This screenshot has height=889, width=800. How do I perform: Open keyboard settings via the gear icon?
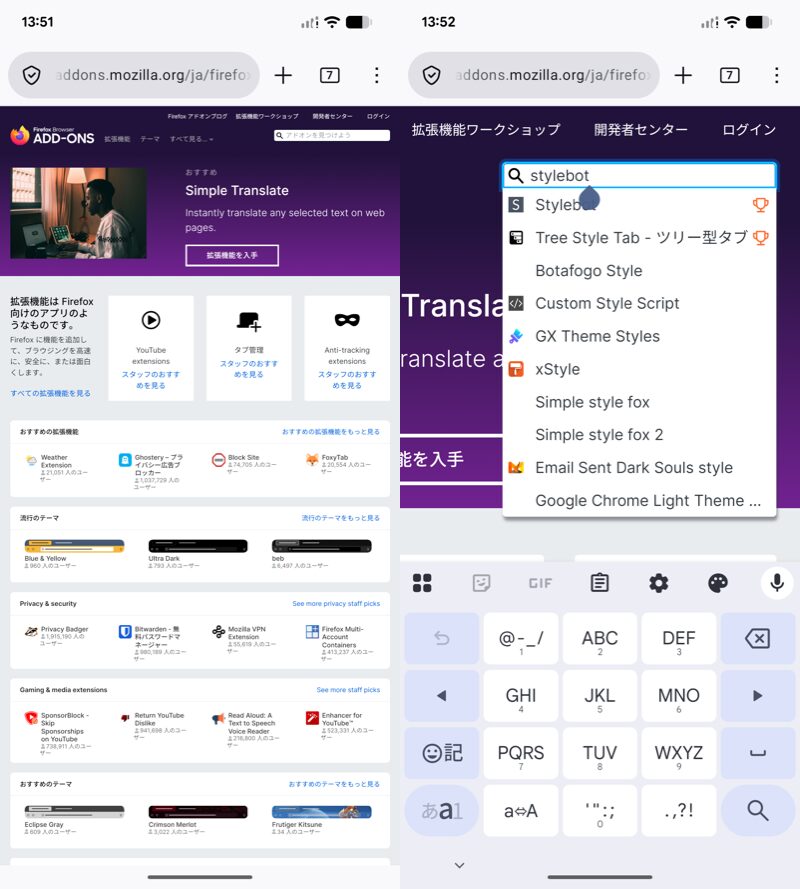(x=657, y=582)
